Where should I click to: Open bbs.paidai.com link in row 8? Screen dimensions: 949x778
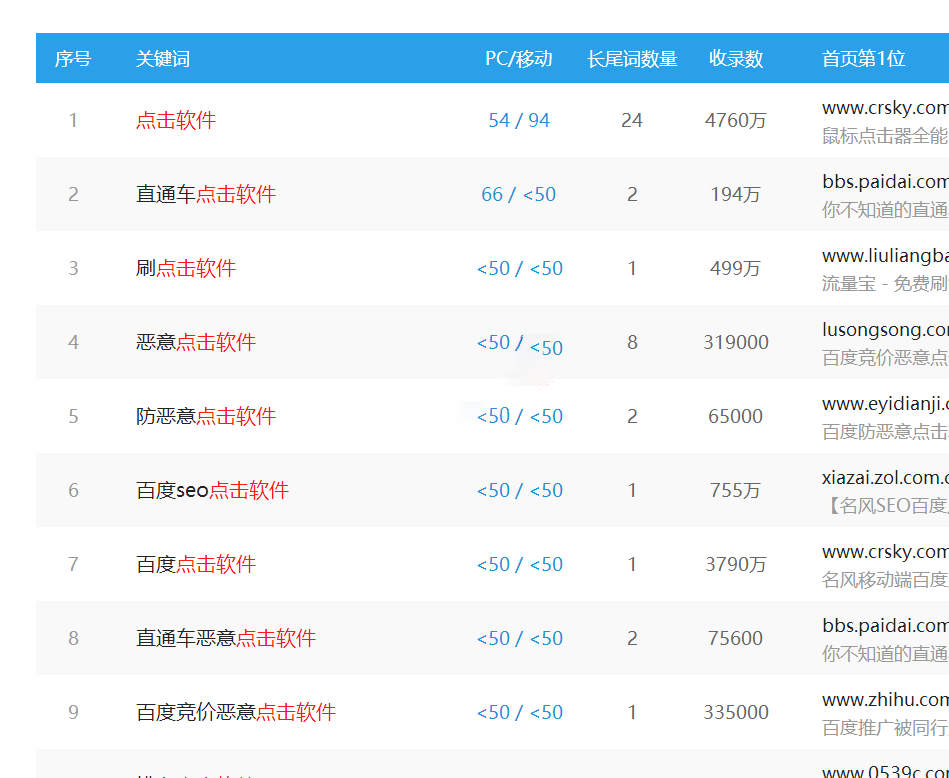coord(885,625)
